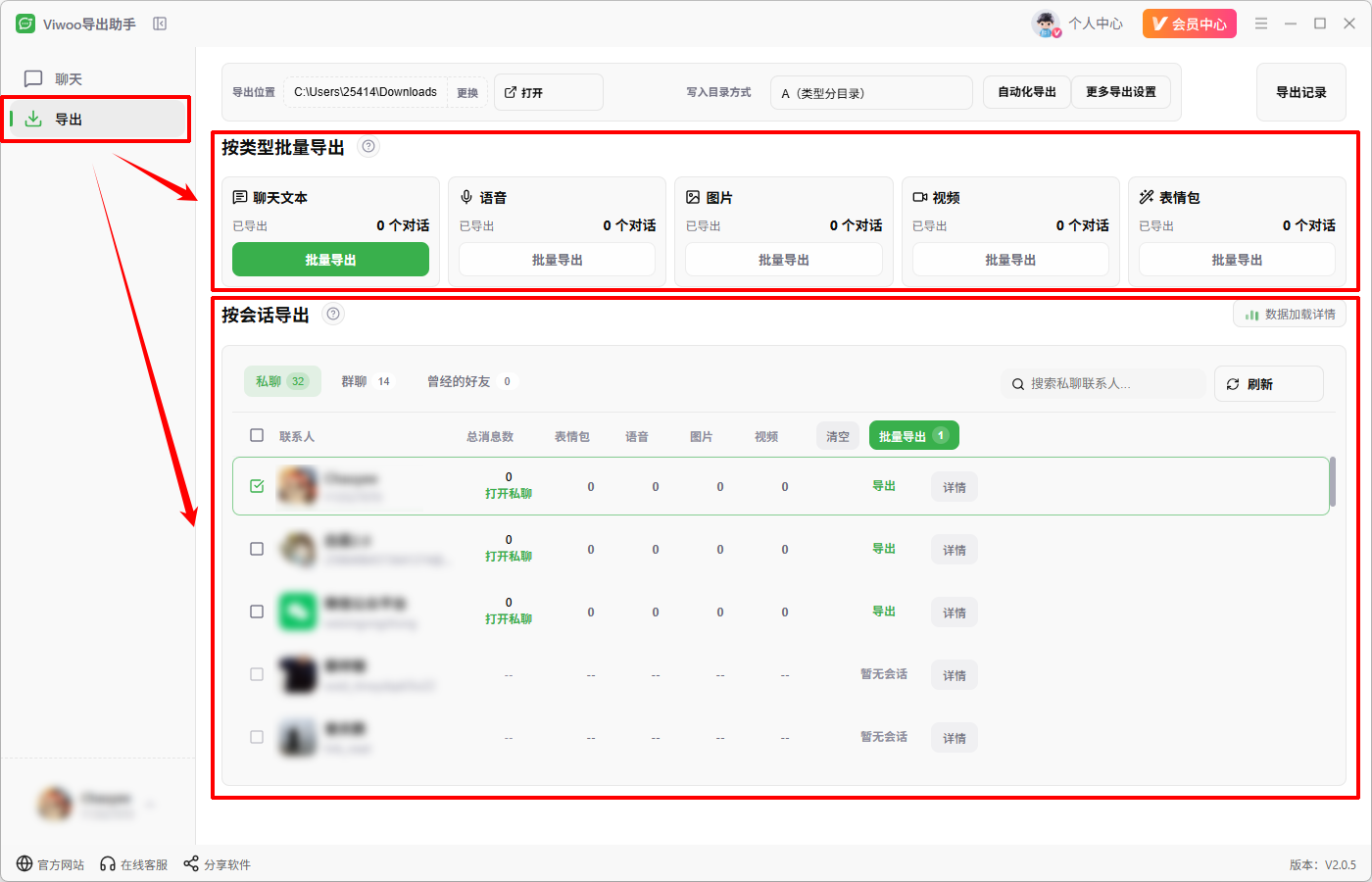1372x882 pixels.
Task: Check the fourth contact row checkbox
Action: coord(257,674)
